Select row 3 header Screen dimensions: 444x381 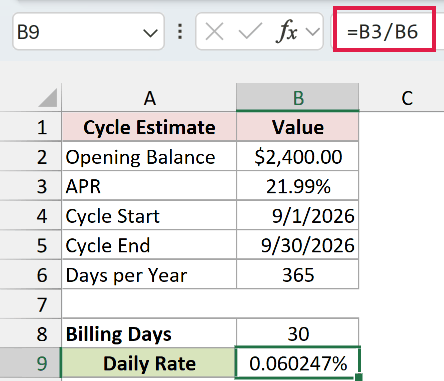(x=31, y=186)
